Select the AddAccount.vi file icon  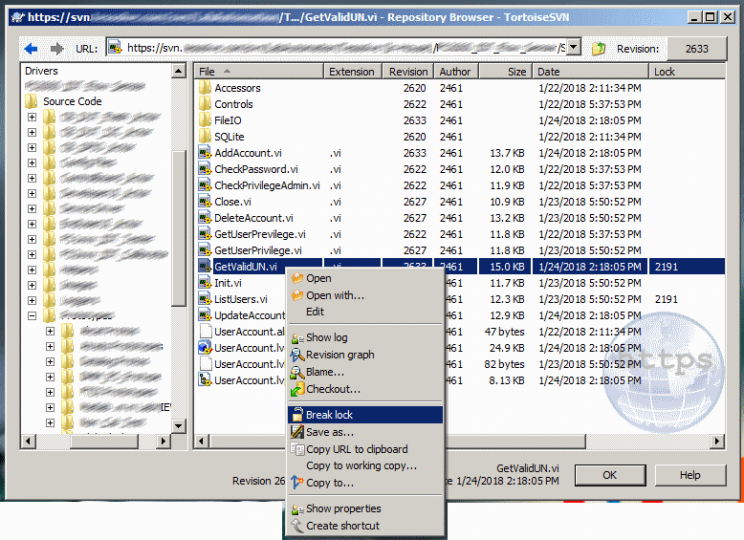205,153
